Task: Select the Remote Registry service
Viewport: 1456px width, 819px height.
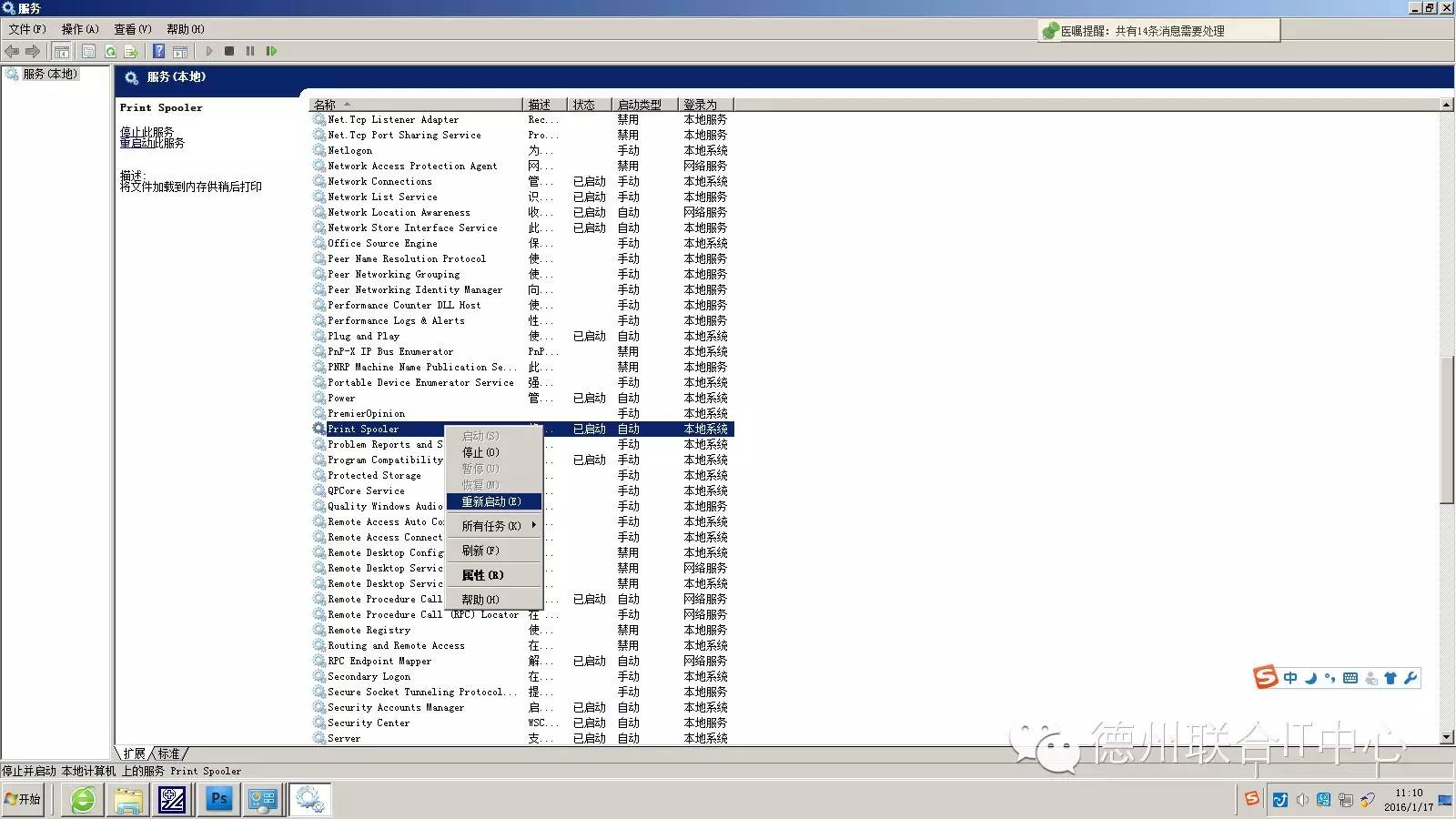Action: [x=522, y=630]
